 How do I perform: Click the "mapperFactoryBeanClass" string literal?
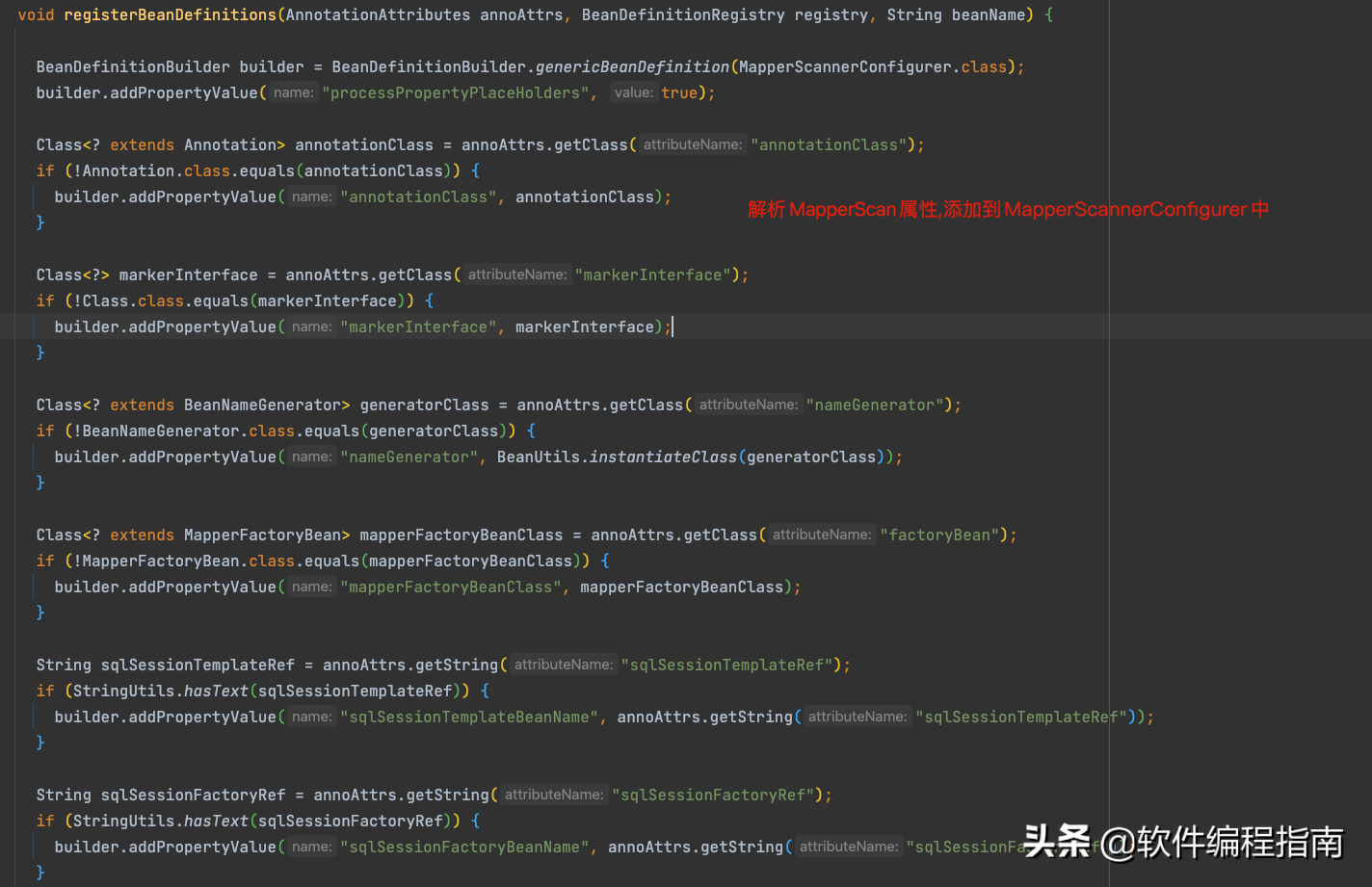[x=451, y=587]
